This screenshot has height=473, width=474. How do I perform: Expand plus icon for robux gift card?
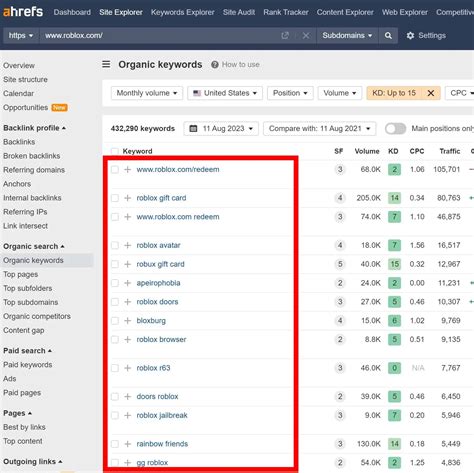(x=127, y=264)
